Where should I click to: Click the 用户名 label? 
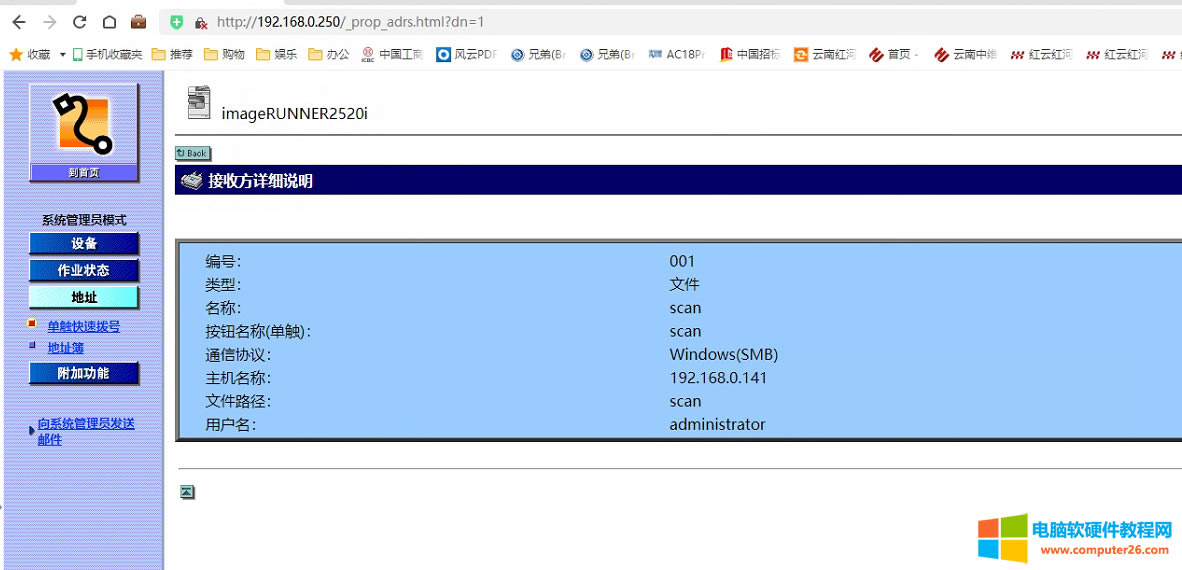[231, 424]
